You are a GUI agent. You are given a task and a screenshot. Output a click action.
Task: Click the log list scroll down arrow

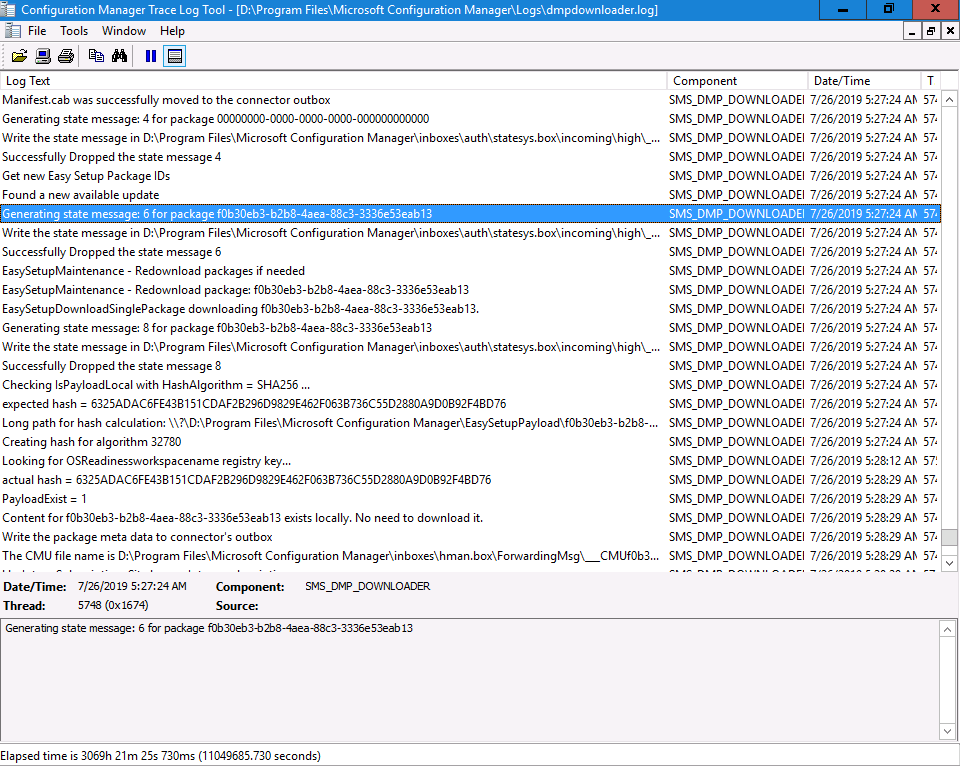[949, 563]
